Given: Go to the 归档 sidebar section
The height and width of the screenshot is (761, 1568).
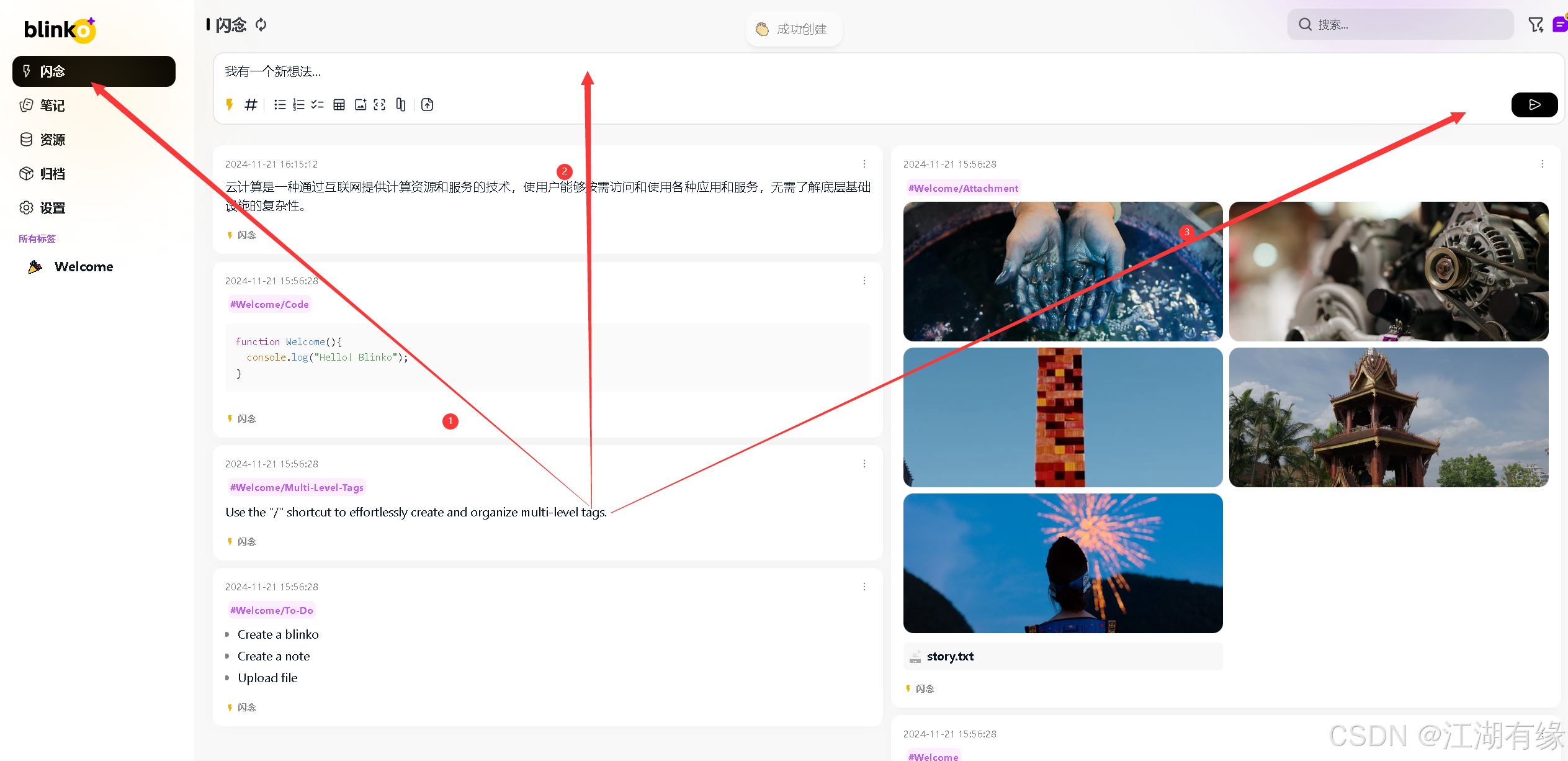Looking at the screenshot, I should point(52,174).
